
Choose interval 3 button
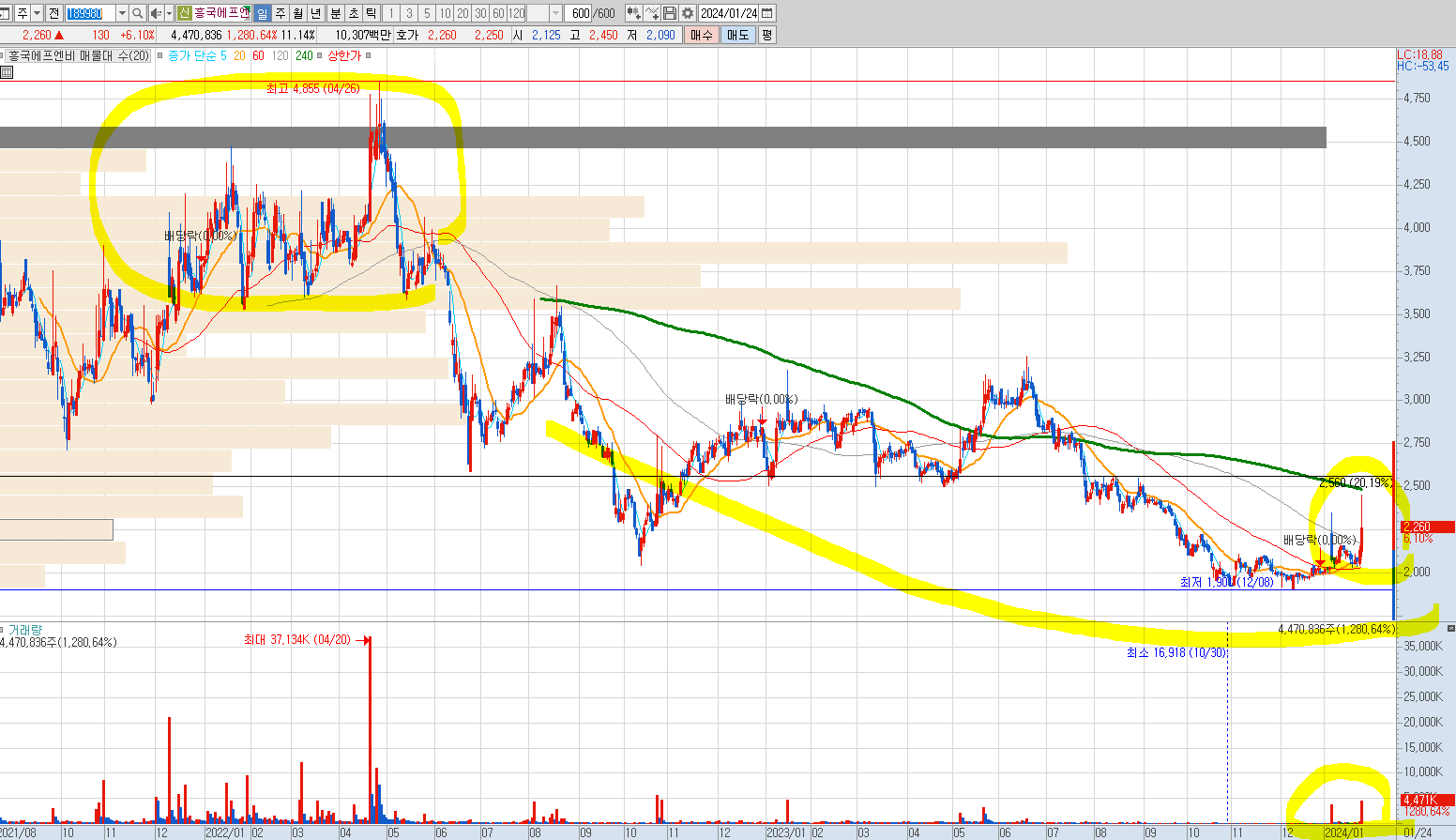click(409, 13)
